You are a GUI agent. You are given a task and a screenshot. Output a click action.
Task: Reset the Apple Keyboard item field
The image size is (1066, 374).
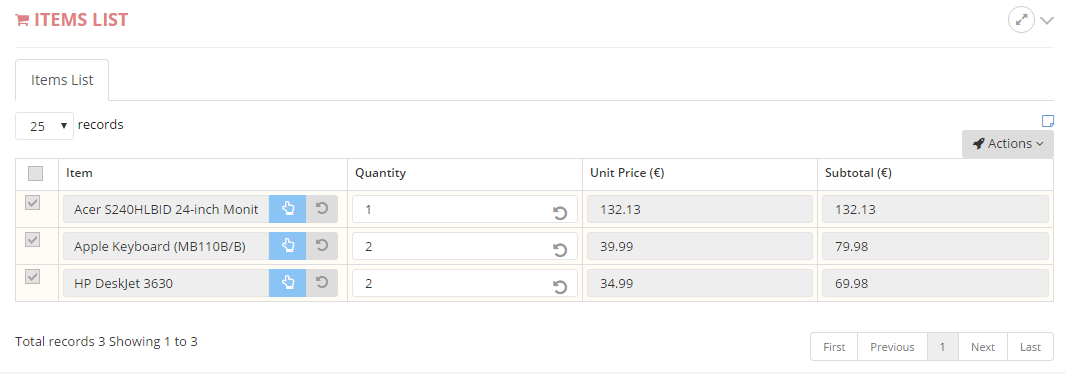[x=322, y=245]
